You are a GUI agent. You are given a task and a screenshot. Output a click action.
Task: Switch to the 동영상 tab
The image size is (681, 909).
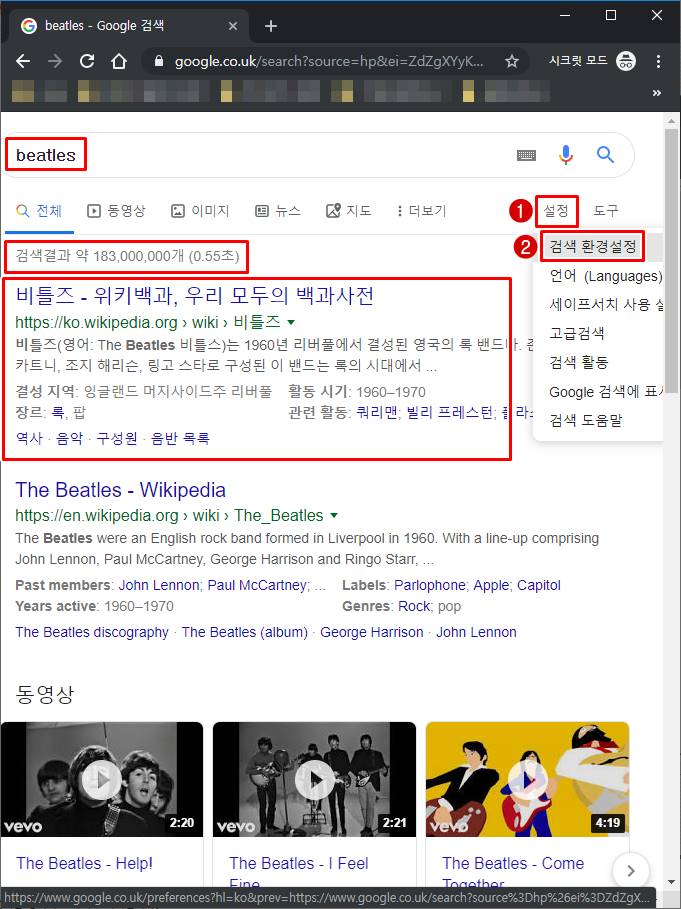click(x=116, y=211)
